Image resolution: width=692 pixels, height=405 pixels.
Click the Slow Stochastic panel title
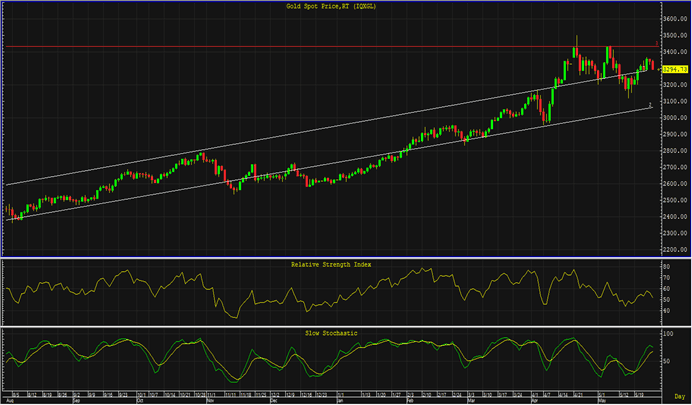[331, 332]
